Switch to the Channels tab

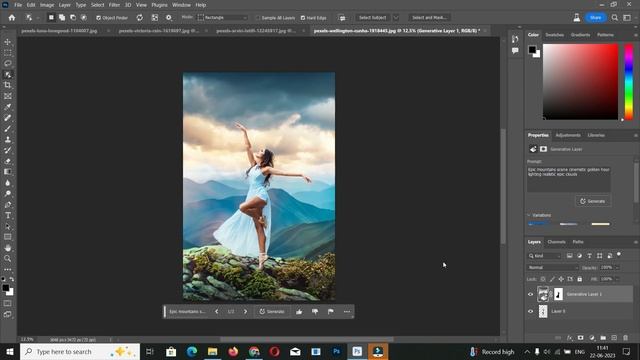click(x=556, y=242)
